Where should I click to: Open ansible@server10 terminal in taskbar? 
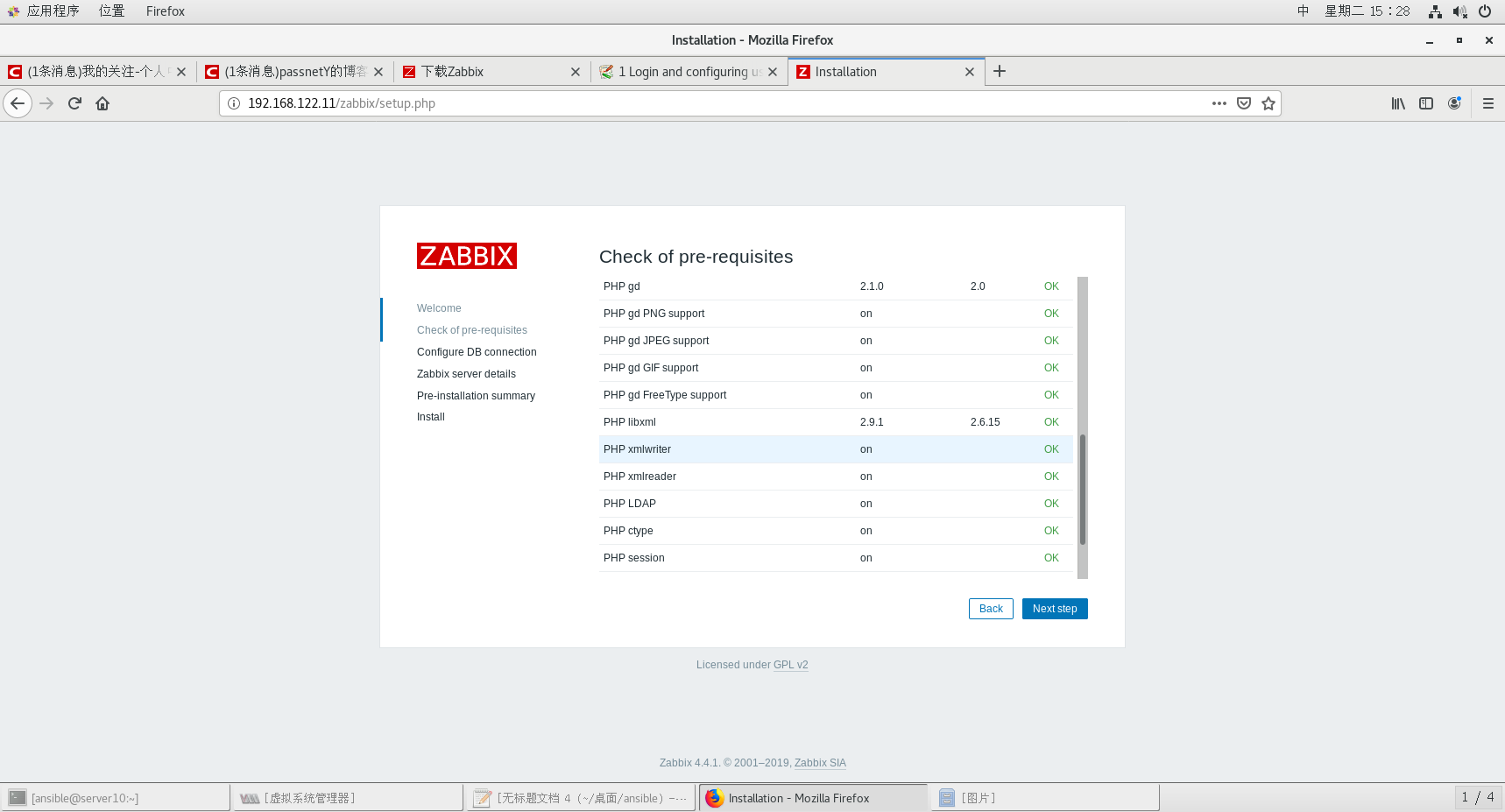click(x=116, y=798)
